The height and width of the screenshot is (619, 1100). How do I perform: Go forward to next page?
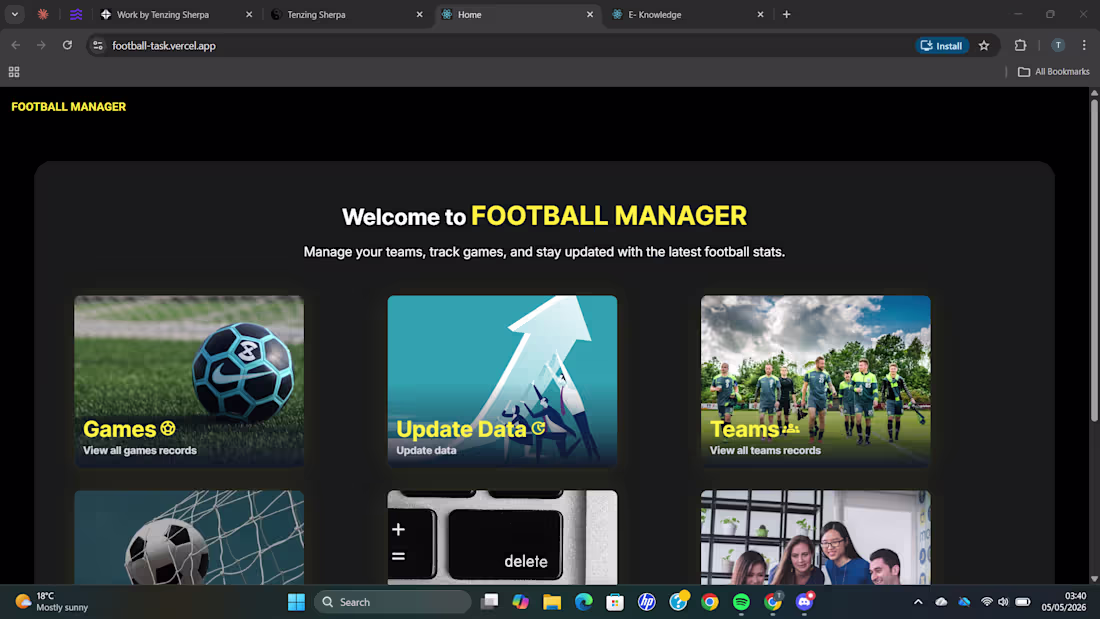pos(41,46)
